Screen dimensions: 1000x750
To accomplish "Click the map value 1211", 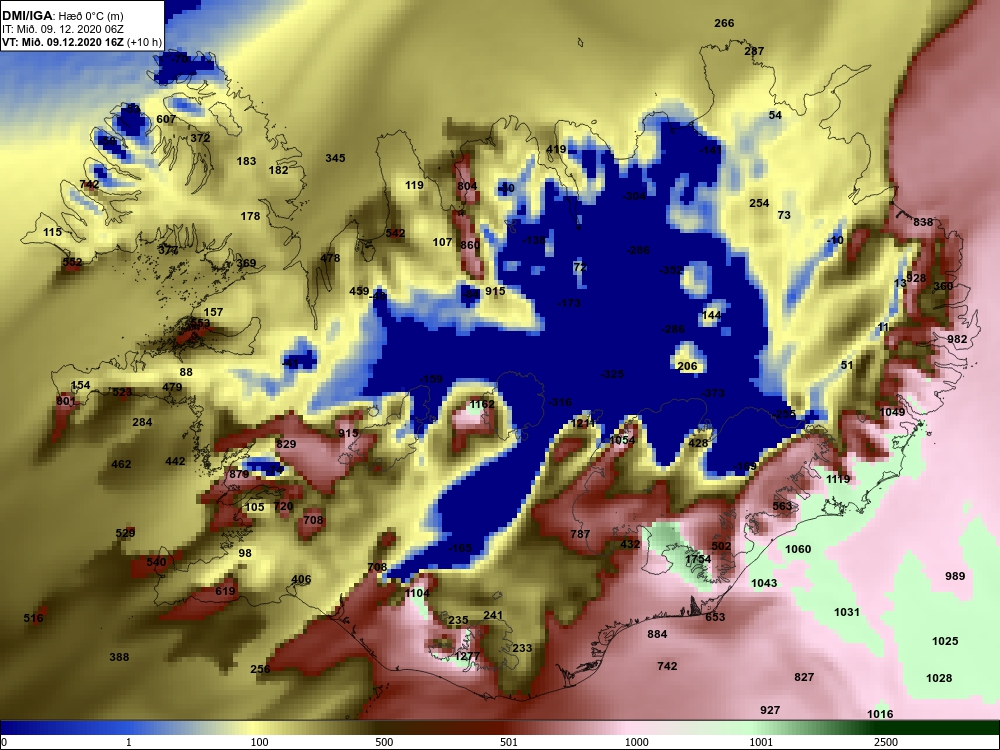I will pos(582,423).
